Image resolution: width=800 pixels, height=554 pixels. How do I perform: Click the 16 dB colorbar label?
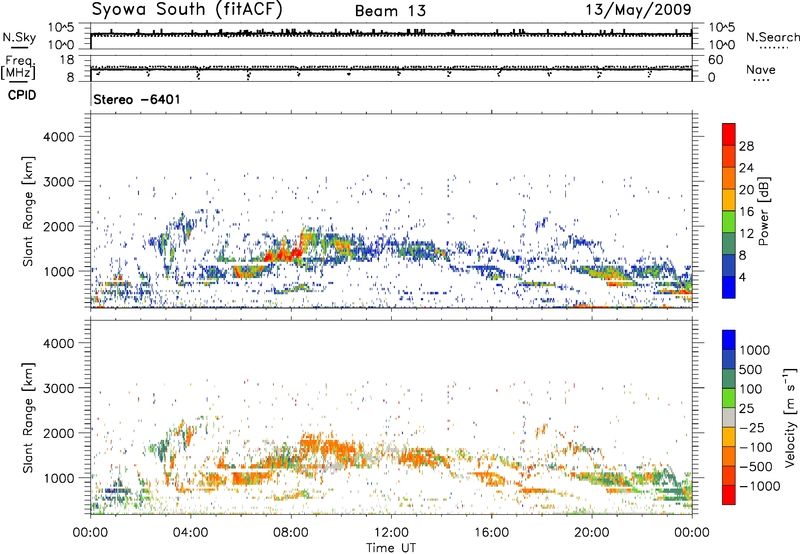(746, 212)
